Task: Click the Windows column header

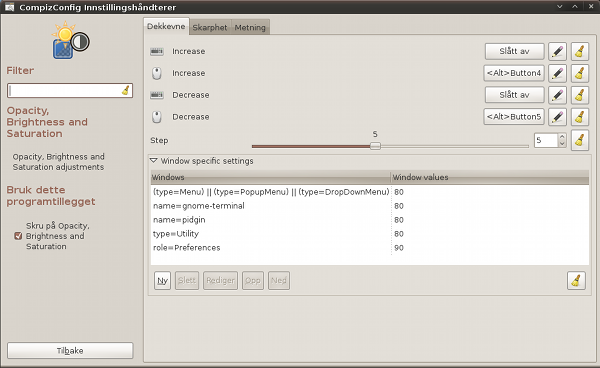Action: (271, 177)
